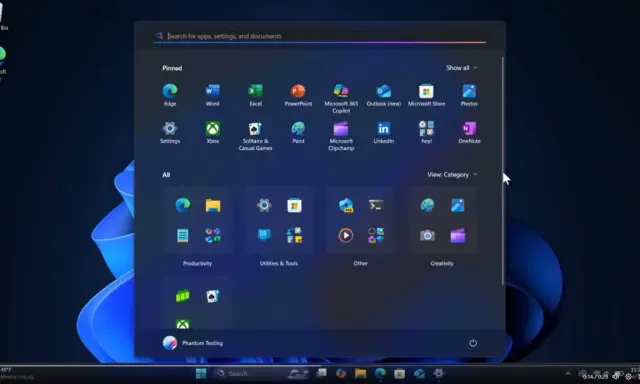Open Edge in the Productivity category
Screen dimensions: 640x384
182,205
